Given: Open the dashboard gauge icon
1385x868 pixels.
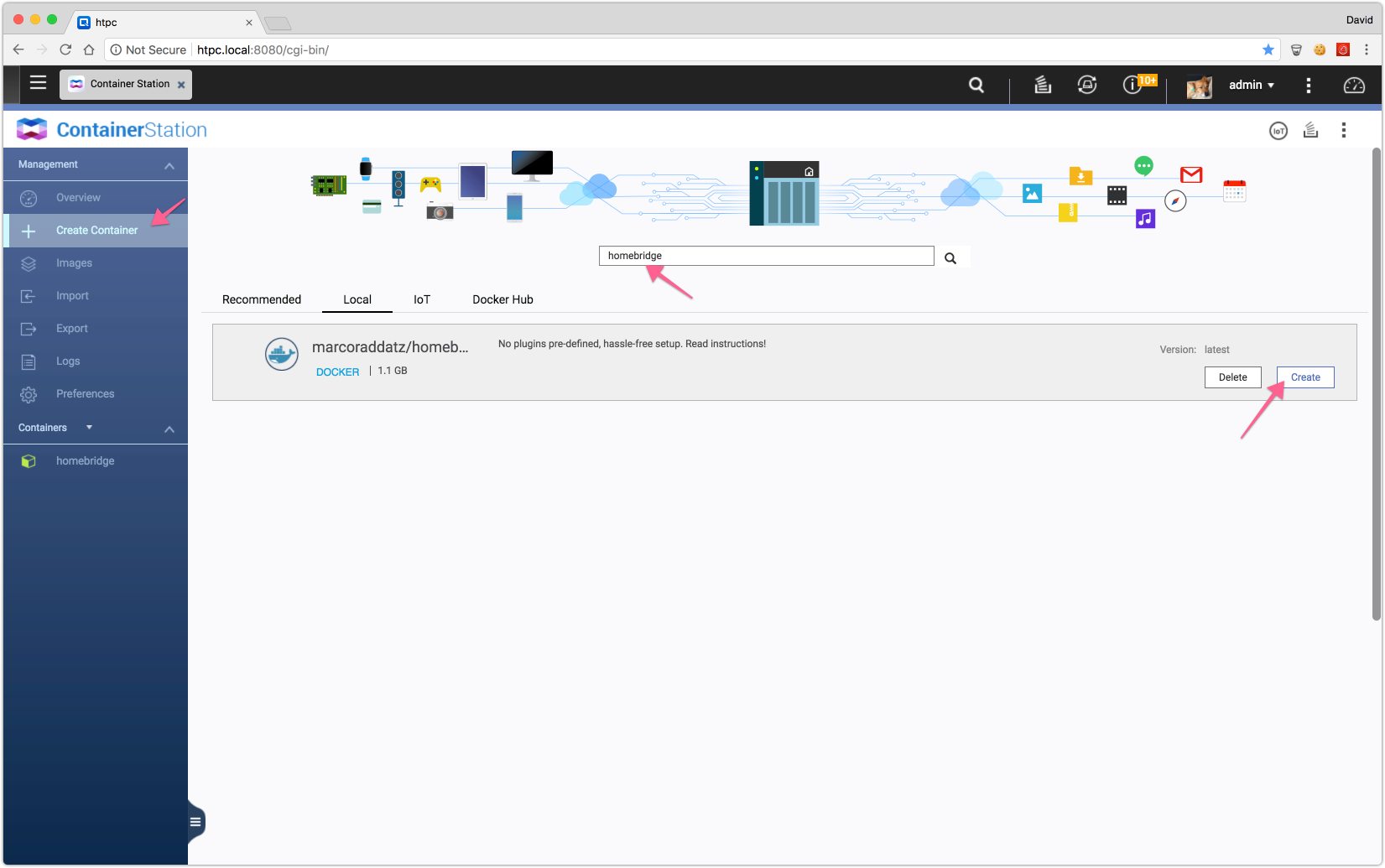Looking at the screenshot, I should click(1354, 86).
